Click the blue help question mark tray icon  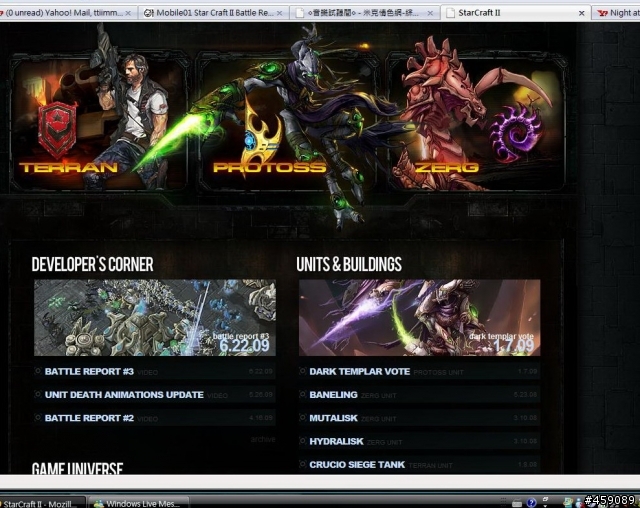click(x=531, y=503)
